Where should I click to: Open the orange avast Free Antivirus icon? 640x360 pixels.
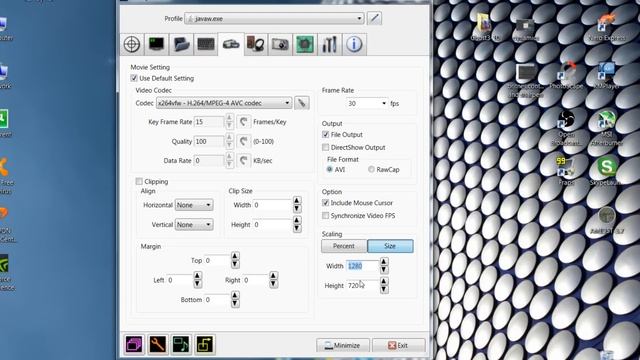click(6, 175)
